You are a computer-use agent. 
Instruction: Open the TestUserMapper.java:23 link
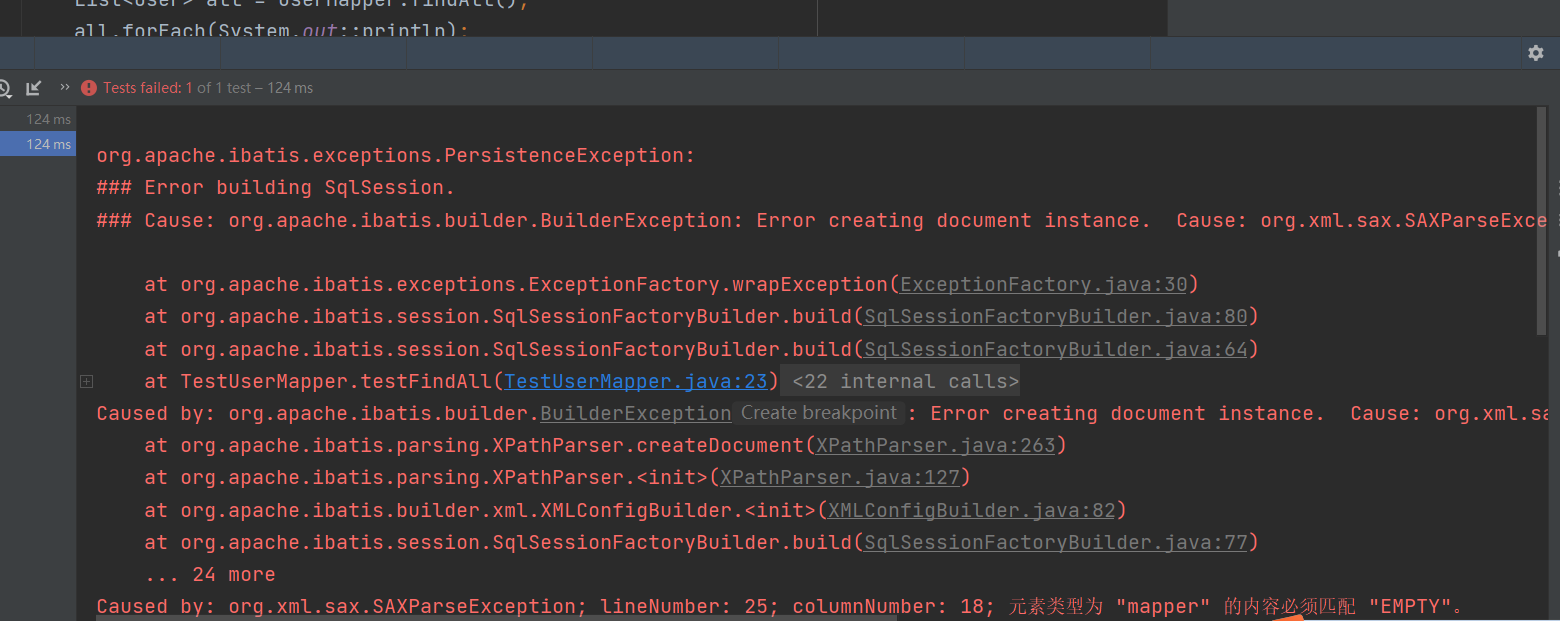(636, 381)
